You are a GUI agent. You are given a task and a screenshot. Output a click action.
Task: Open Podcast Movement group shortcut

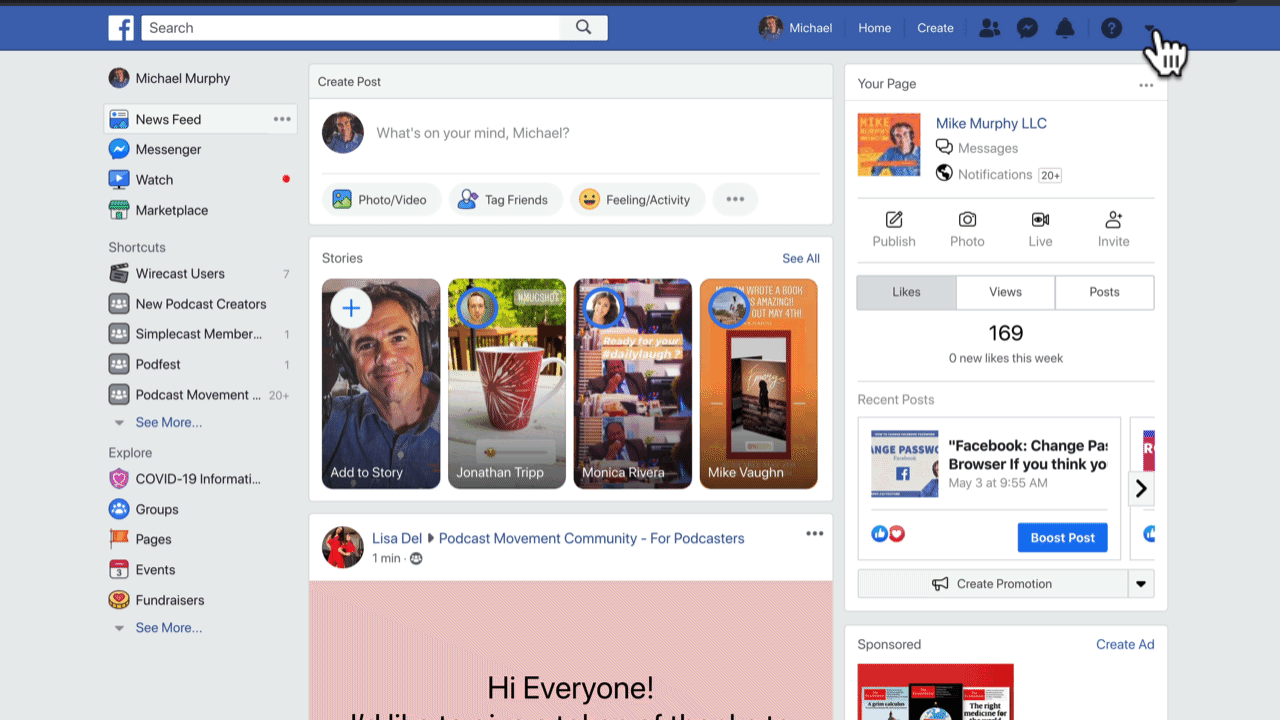[x=200, y=395]
